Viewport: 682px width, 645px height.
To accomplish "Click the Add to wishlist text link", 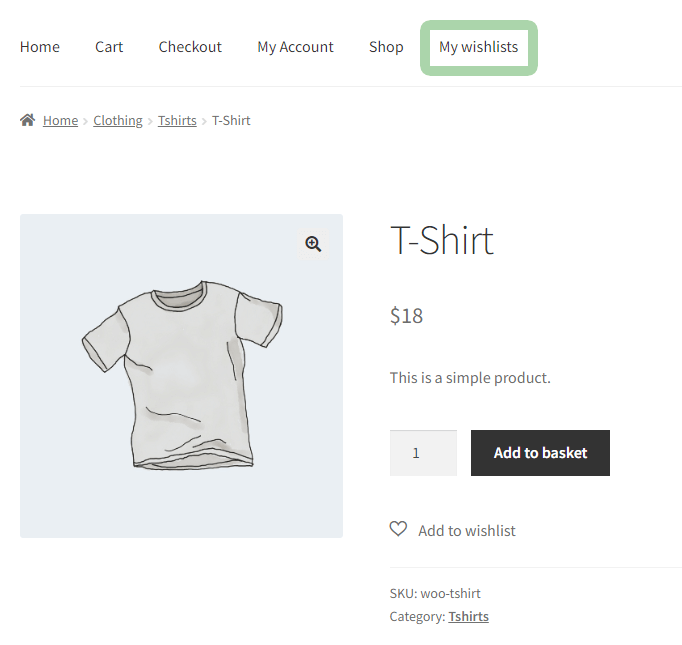I will [467, 531].
